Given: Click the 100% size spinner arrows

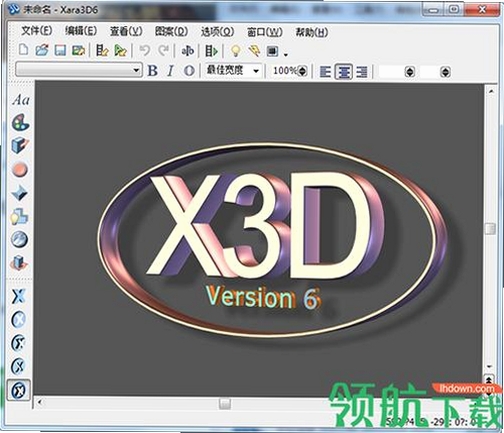Looking at the screenshot, I should point(302,71).
